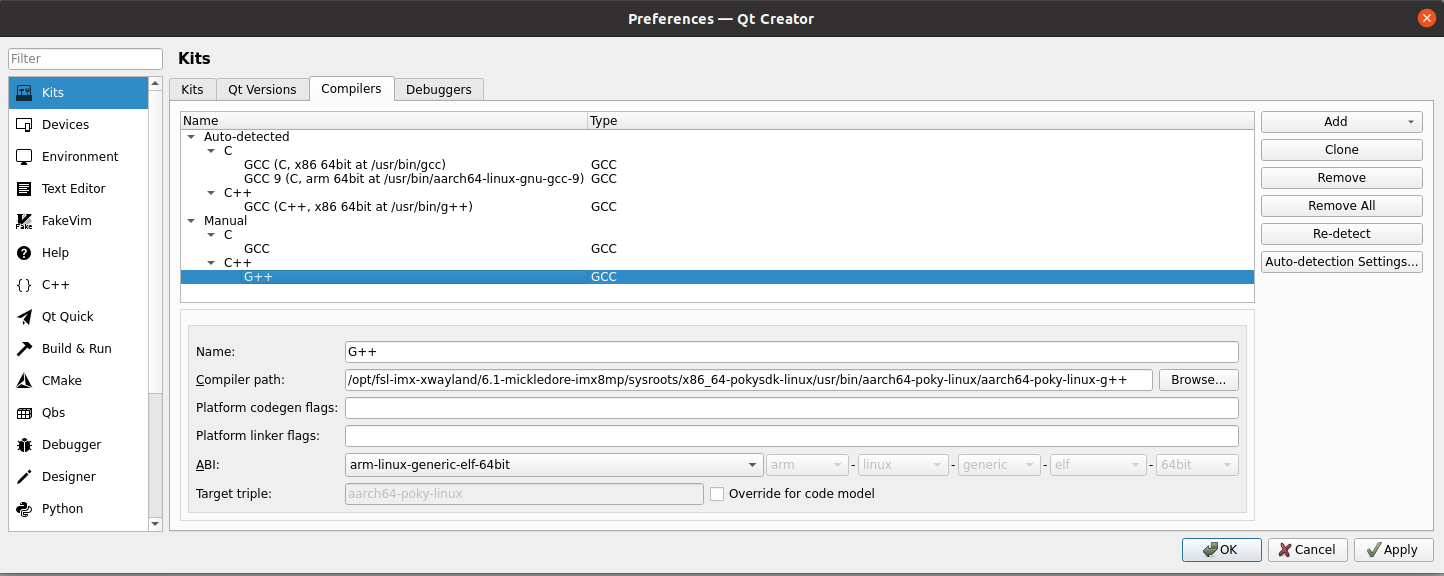This screenshot has height=576, width=1444.
Task: Click the FakeVim icon
Action: click(24, 220)
